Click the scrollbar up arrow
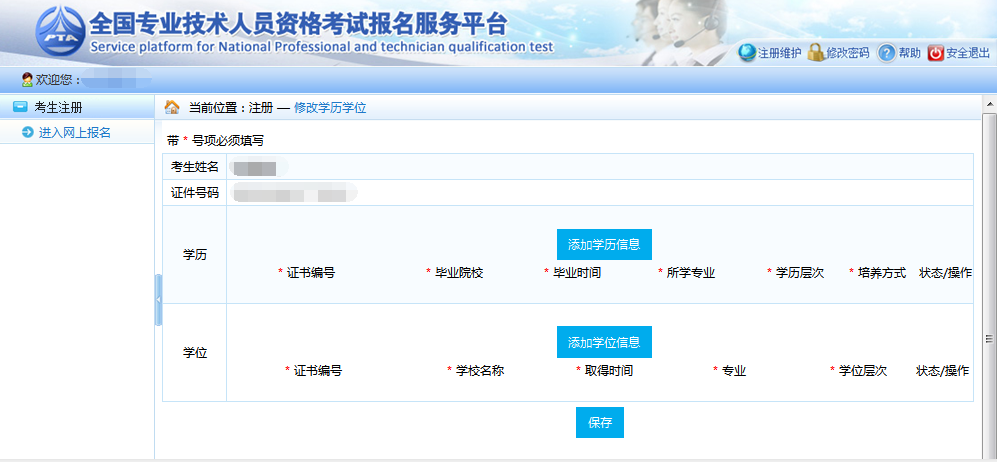The image size is (997, 462). [989, 104]
